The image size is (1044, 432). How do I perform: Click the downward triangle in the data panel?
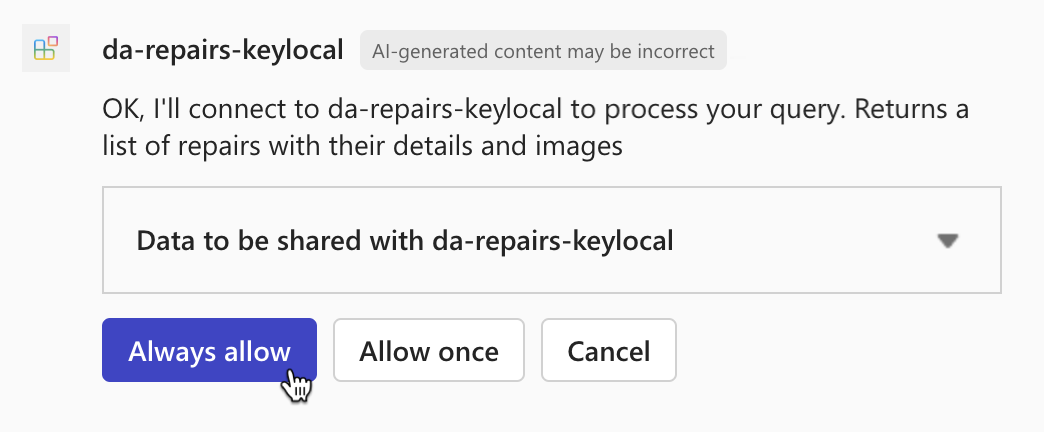coord(948,241)
